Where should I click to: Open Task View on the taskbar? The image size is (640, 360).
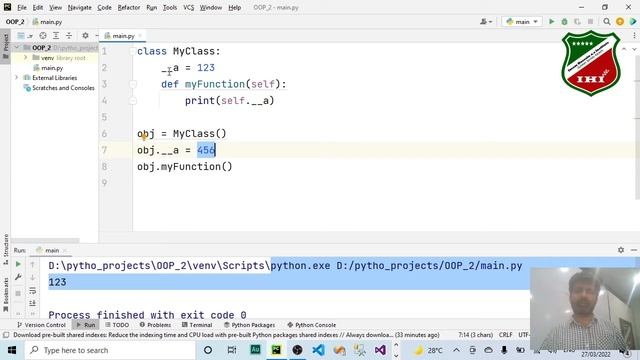(x=231, y=350)
